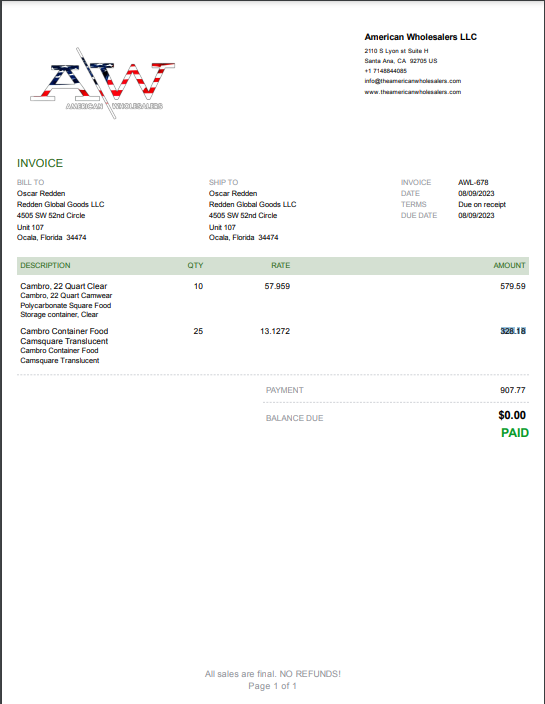Click the All sales are final footer note
The height and width of the screenshot is (704, 545).
click(272, 674)
